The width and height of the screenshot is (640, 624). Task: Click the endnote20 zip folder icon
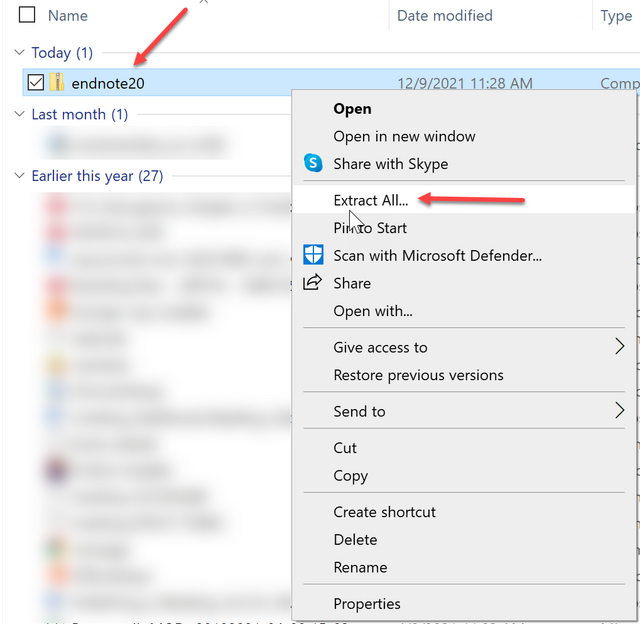coord(57,82)
